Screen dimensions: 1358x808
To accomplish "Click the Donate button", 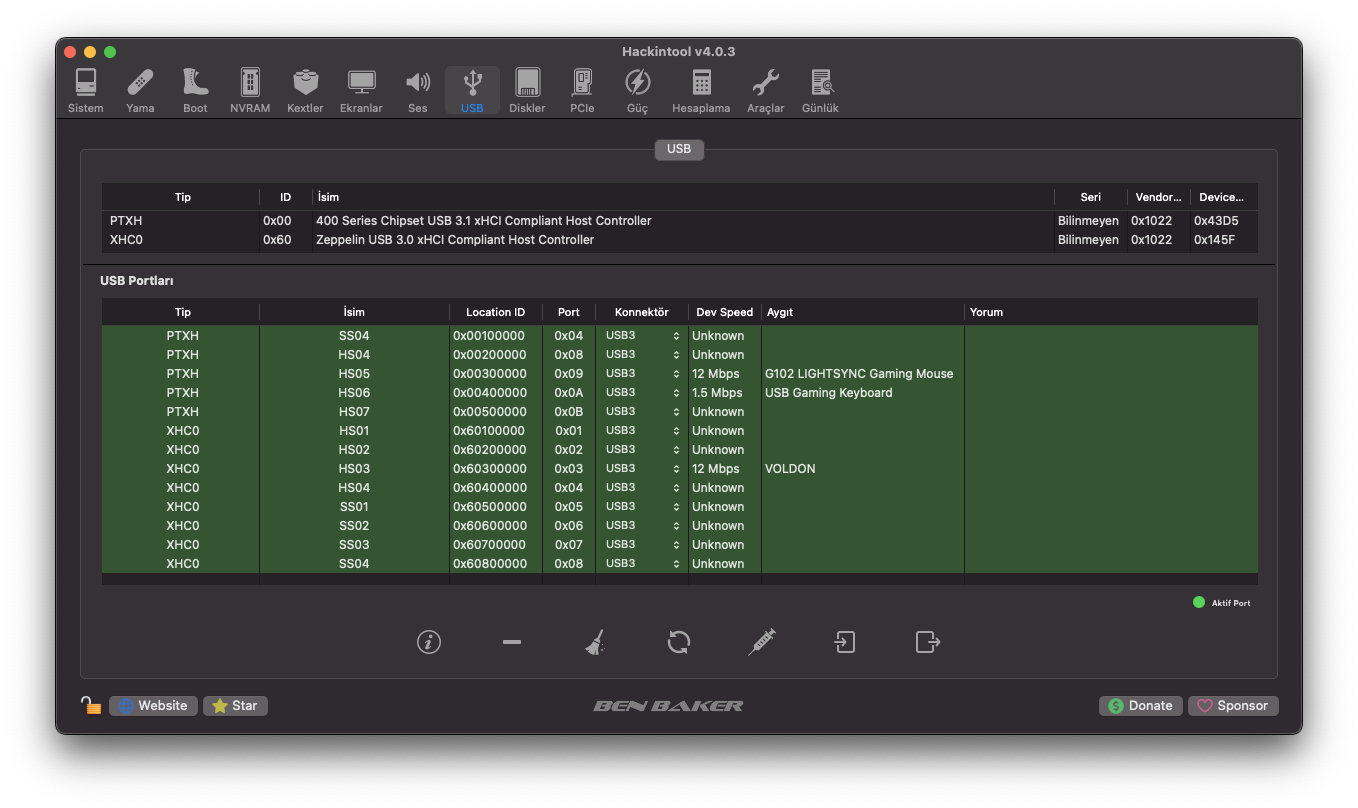I will click(x=1141, y=706).
